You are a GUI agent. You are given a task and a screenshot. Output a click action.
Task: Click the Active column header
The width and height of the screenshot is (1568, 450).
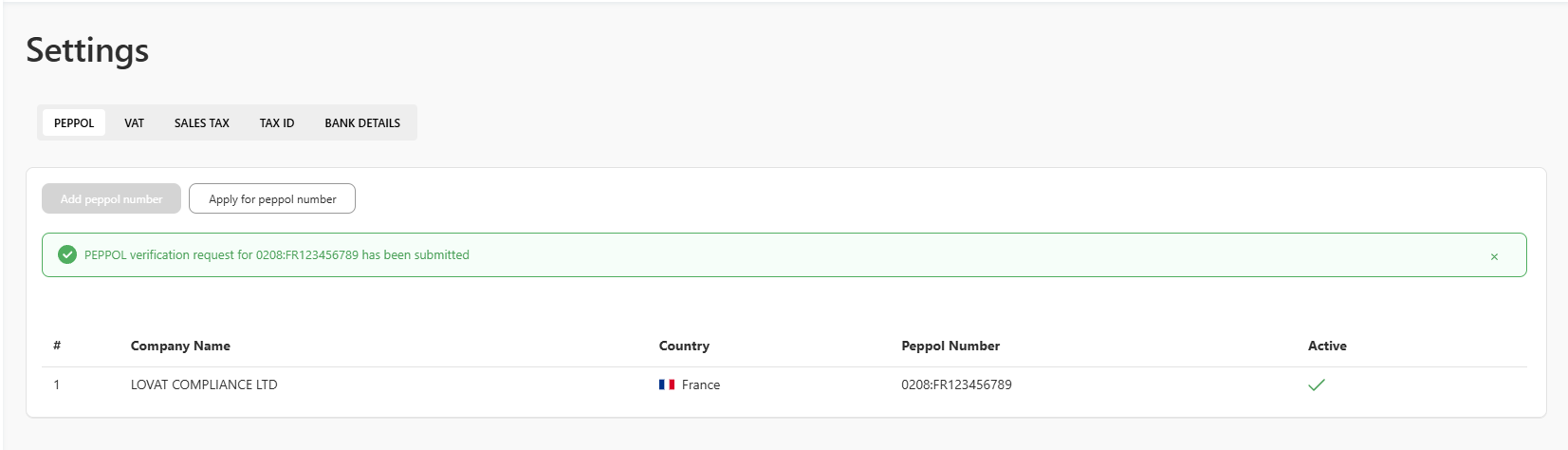(x=1327, y=346)
